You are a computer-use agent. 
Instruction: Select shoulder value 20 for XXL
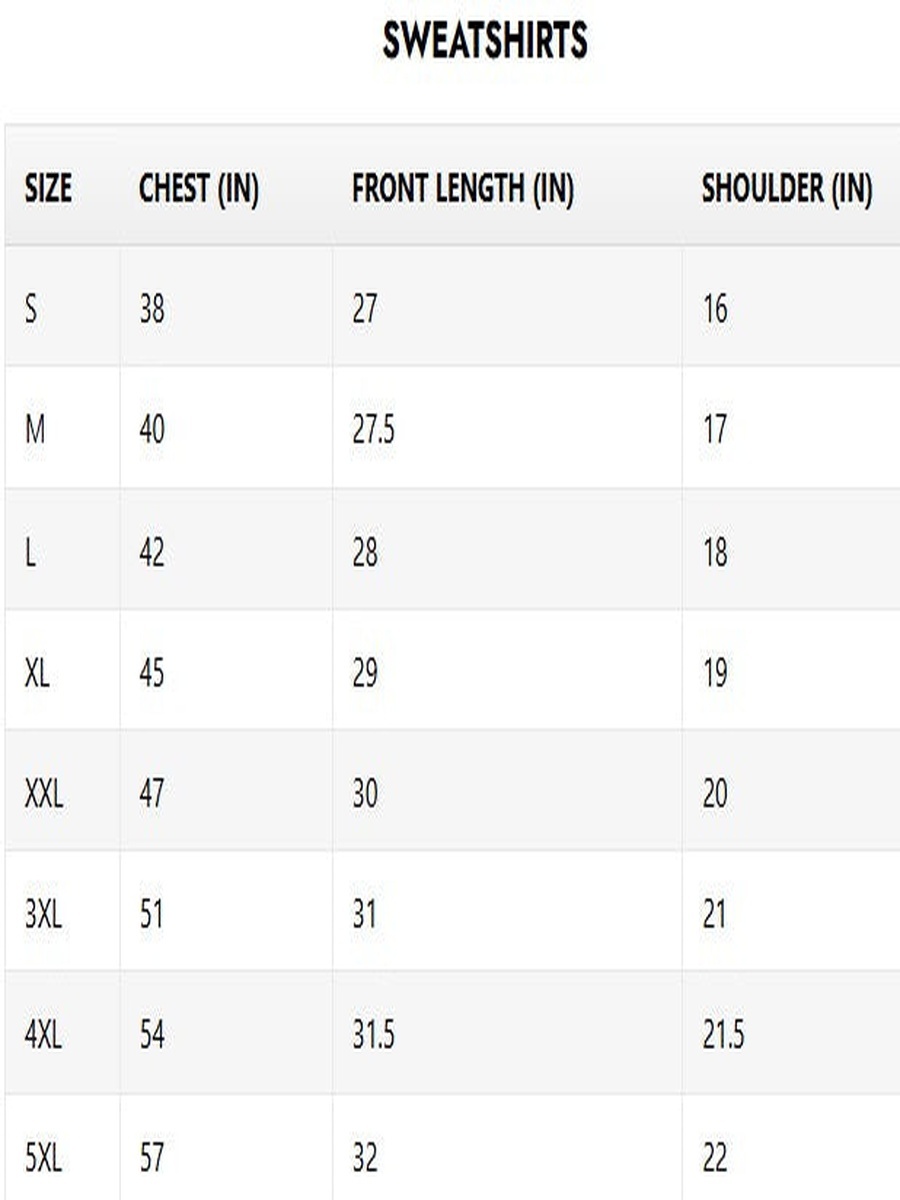(715, 794)
